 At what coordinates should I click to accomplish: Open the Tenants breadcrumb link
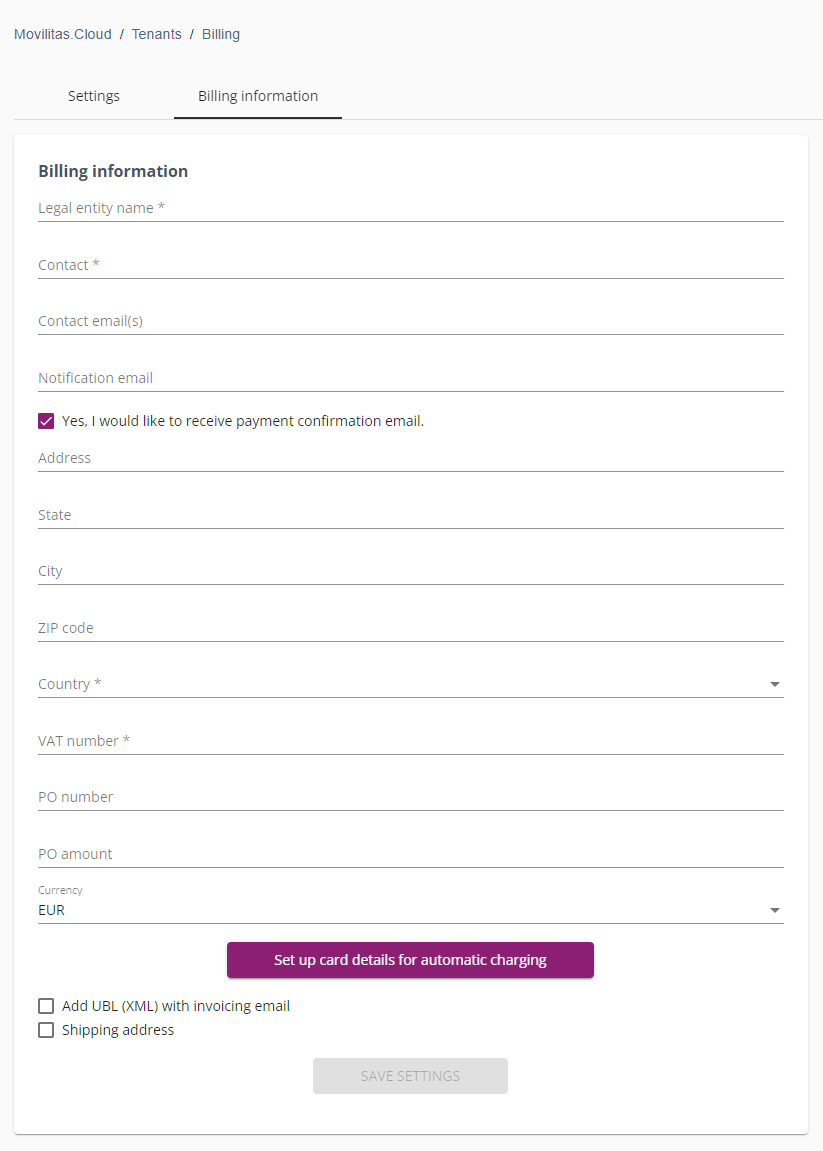[156, 35]
